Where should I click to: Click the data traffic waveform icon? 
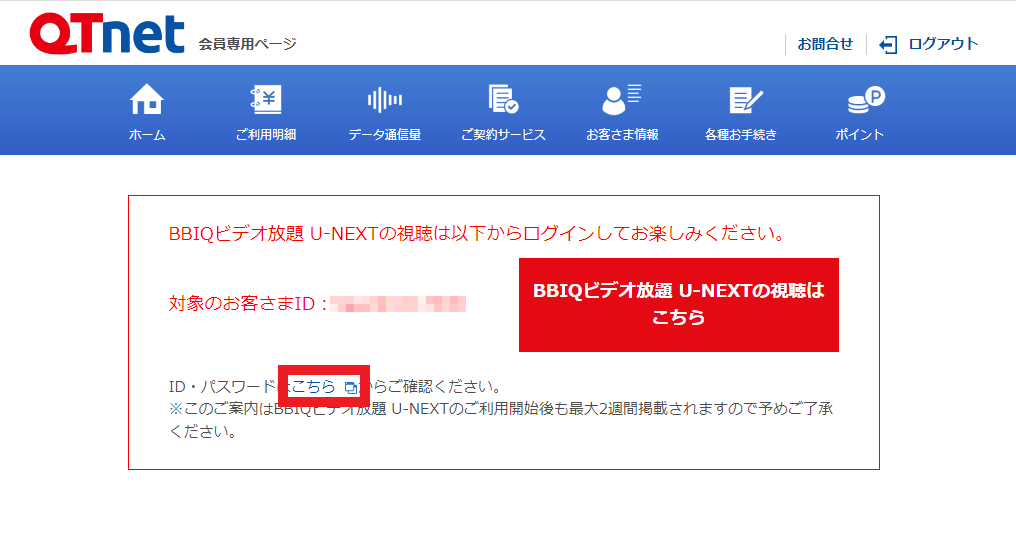click(385, 99)
